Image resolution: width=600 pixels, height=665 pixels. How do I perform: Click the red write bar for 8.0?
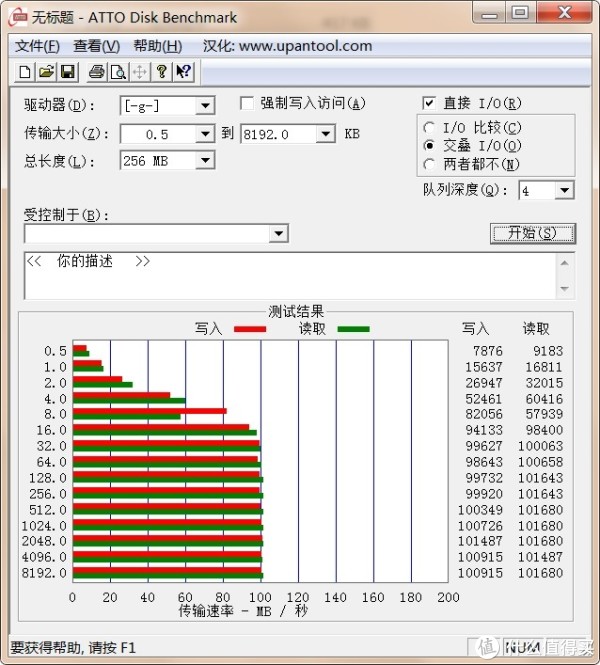pyautogui.click(x=150, y=411)
